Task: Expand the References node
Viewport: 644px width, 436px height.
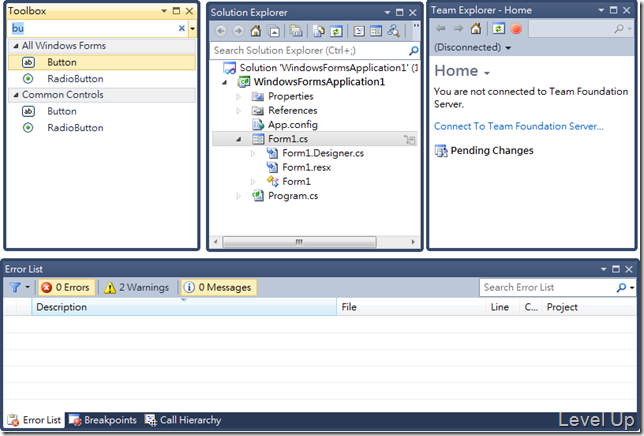Action: click(239, 111)
